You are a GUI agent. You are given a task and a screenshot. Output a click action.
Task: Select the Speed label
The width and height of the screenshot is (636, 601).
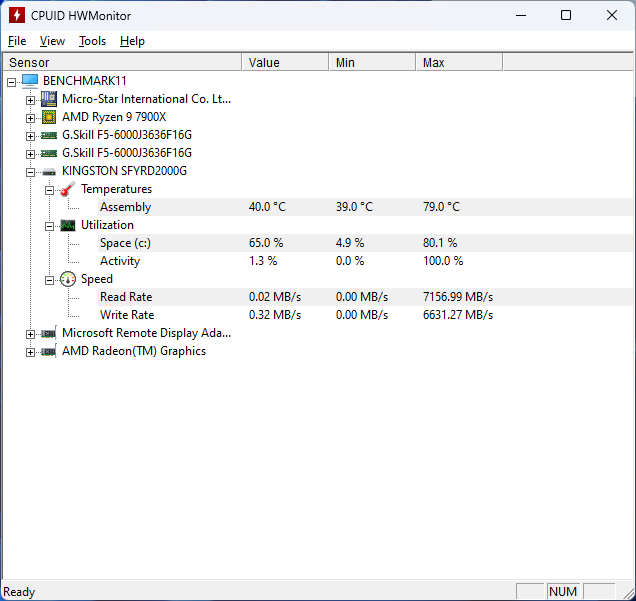(x=97, y=279)
